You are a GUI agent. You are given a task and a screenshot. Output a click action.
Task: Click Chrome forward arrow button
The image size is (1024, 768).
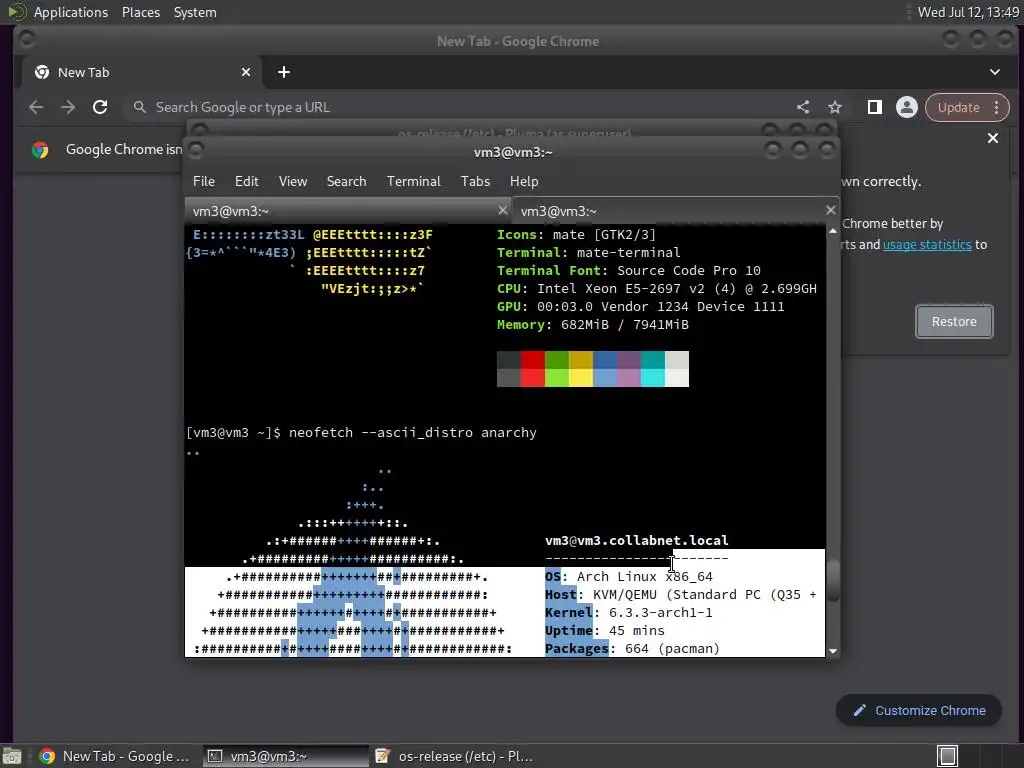coord(68,107)
